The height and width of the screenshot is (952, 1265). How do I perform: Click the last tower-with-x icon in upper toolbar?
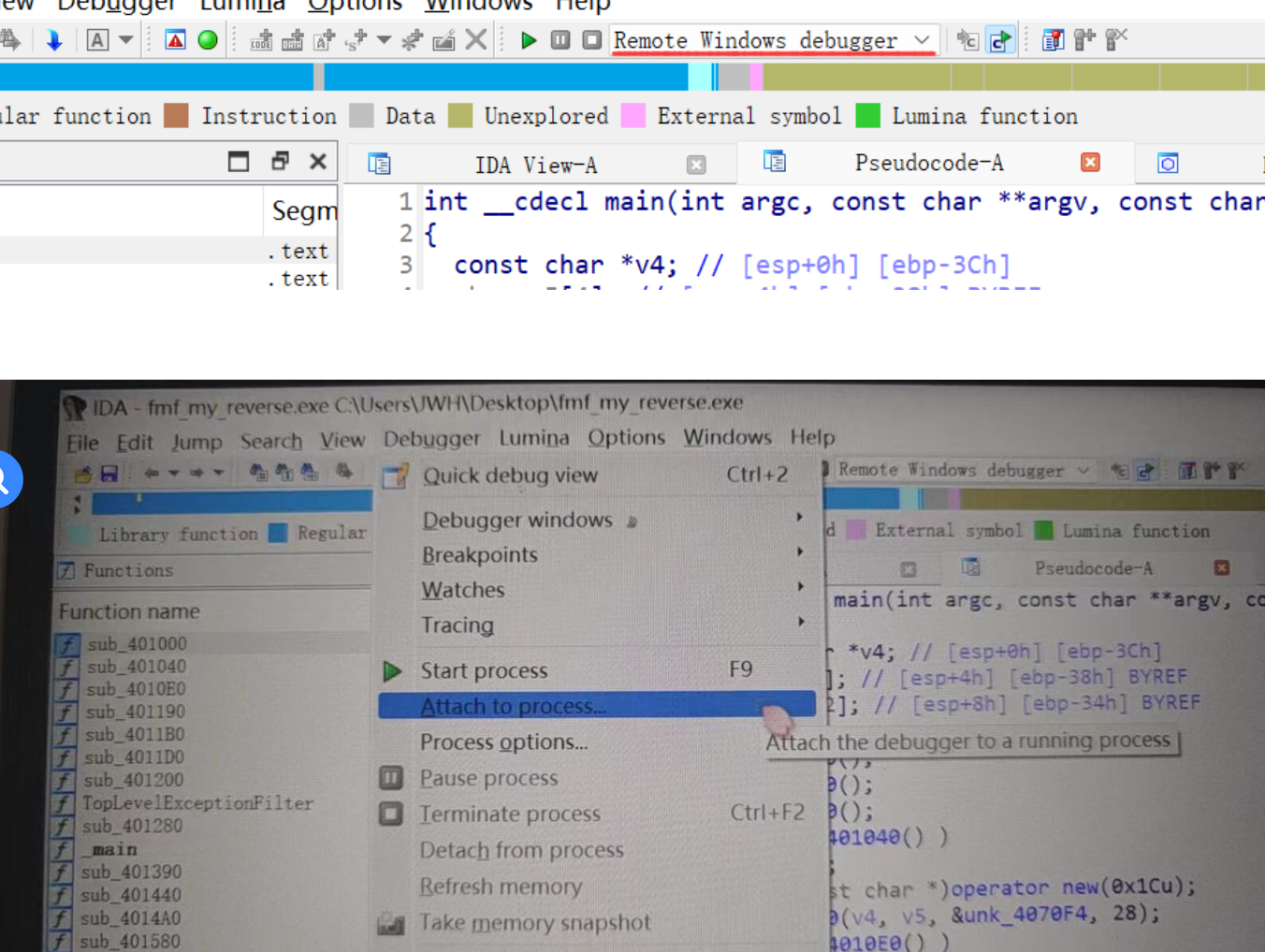tap(1116, 39)
